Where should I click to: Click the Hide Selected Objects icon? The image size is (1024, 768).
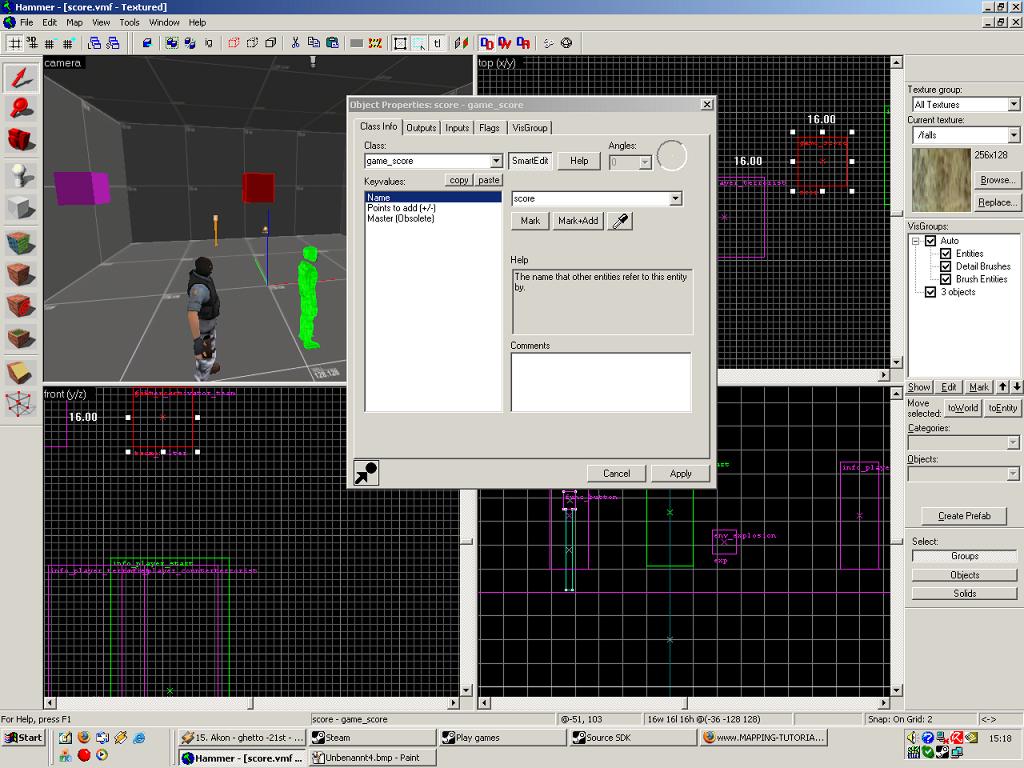click(x=234, y=43)
